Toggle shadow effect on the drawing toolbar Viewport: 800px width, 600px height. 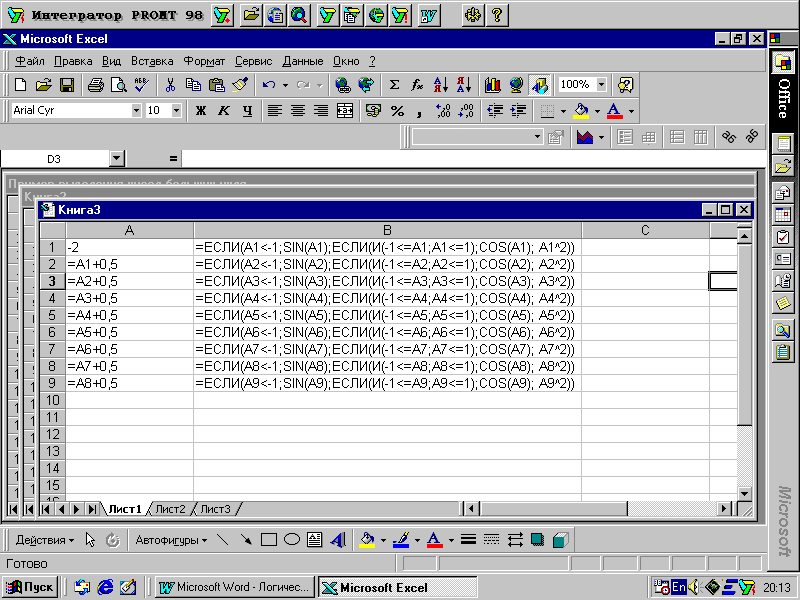click(537, 540)
